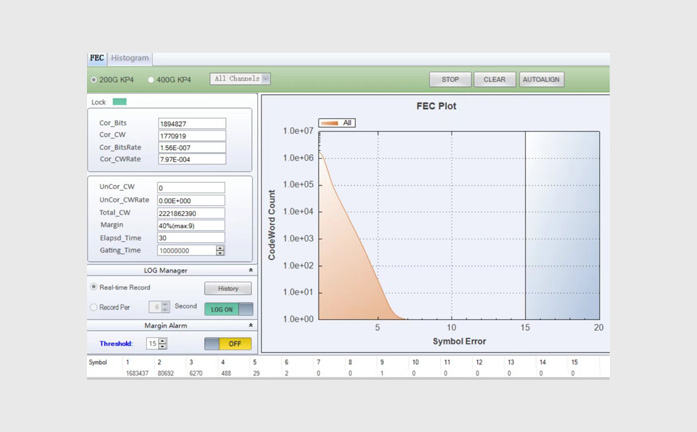Click the Gating_Time stepper arrows
This screenshot has height=432, width=697.
click(x=220, y=251)
